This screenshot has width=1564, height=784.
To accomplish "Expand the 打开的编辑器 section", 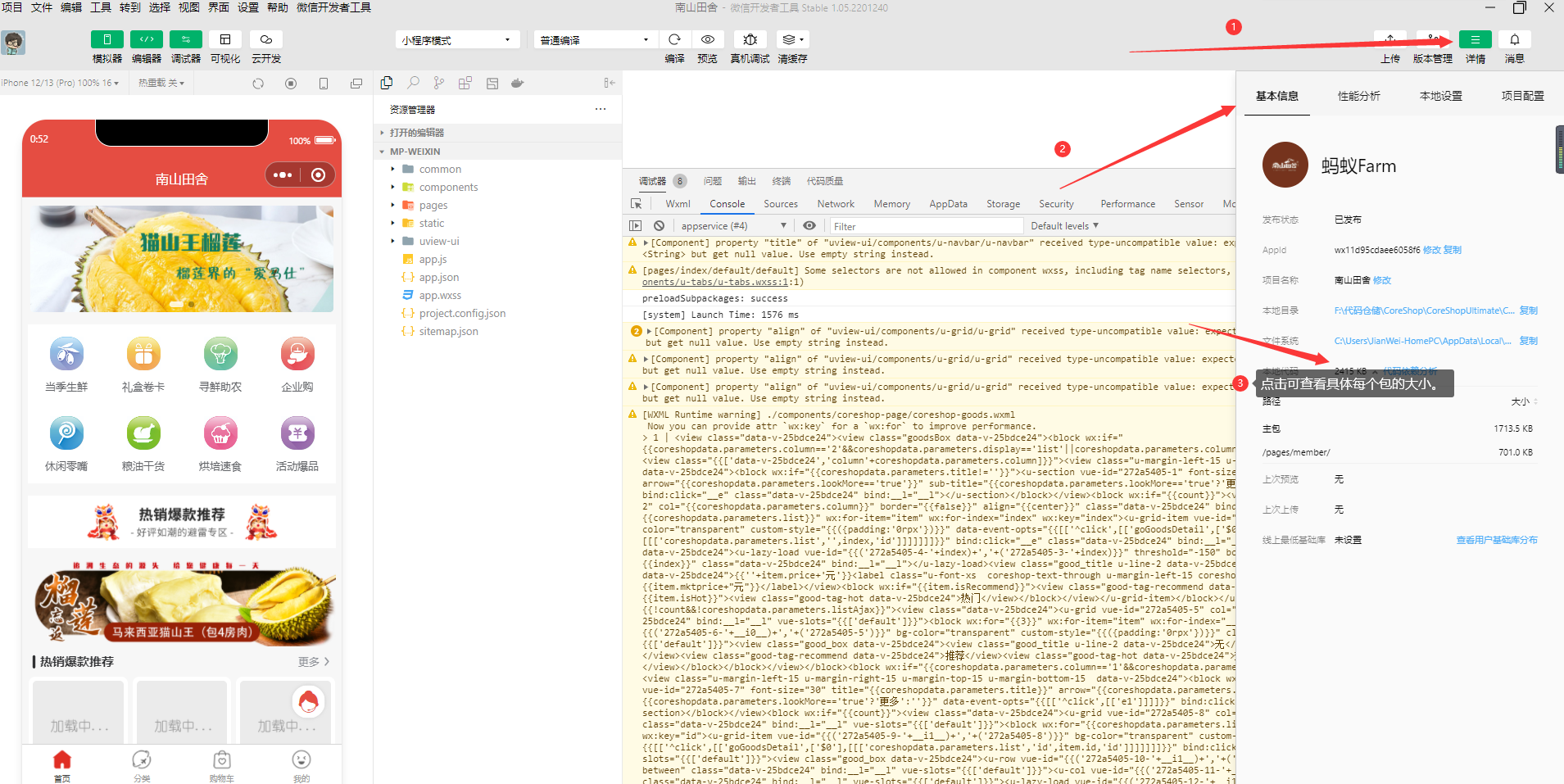I will point(498,133).
